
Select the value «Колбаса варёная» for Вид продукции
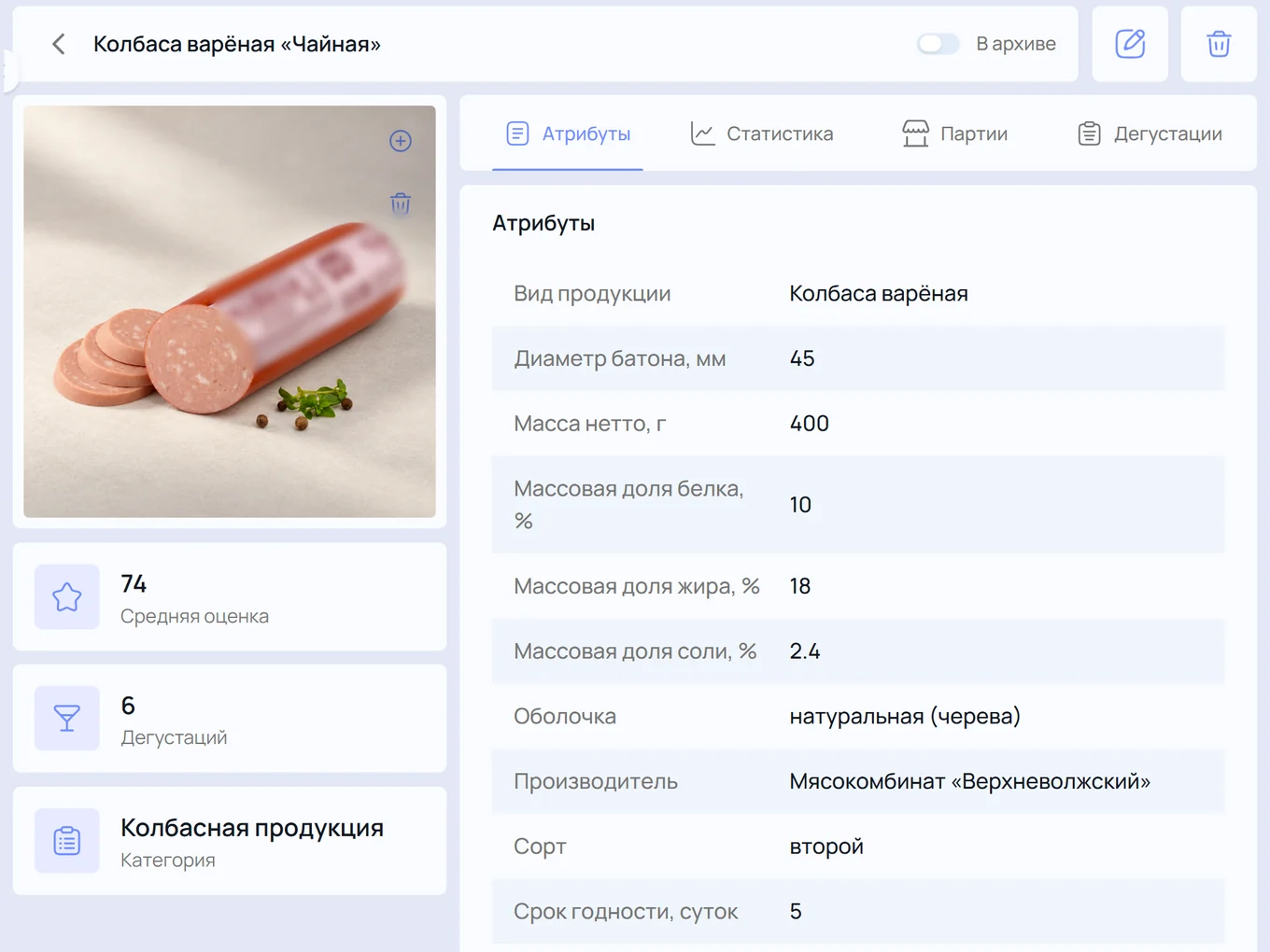pos(879,293)
